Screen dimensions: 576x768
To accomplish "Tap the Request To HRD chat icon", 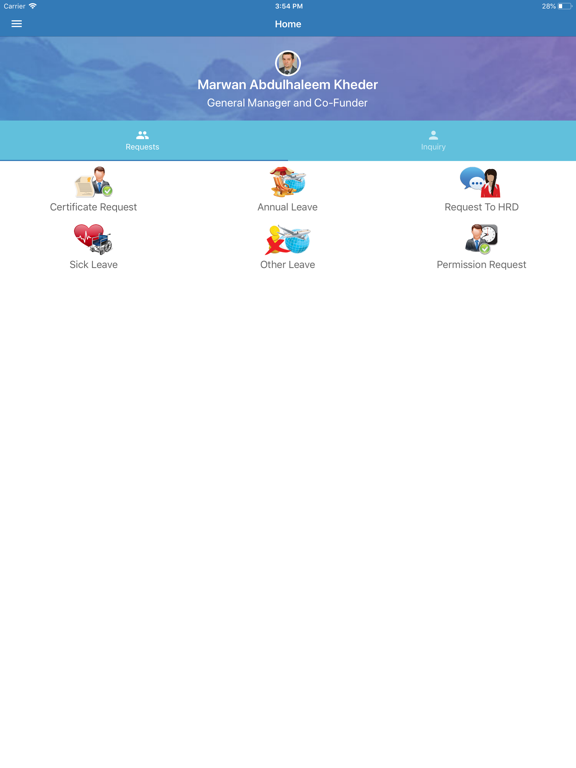I will (x=480, y=182).
